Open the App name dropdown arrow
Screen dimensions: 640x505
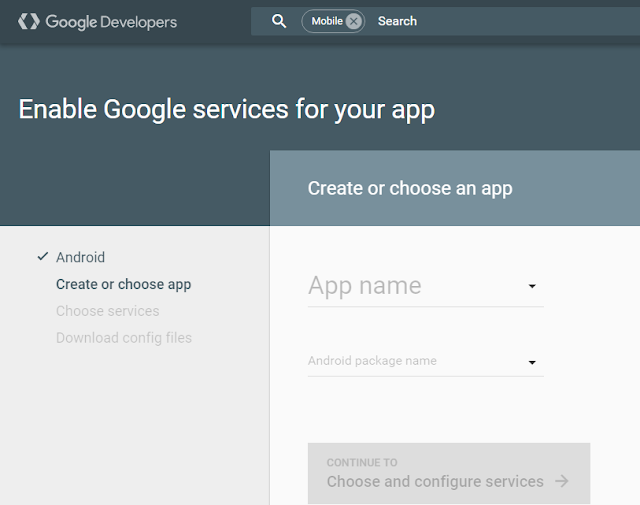532,286
